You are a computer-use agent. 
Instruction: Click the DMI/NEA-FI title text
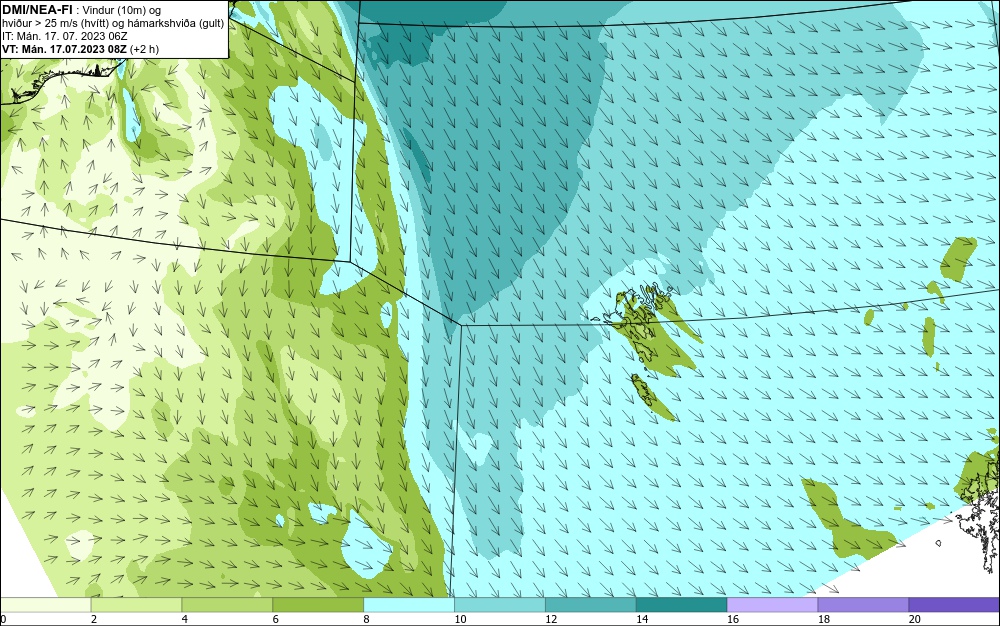(37, 9)
